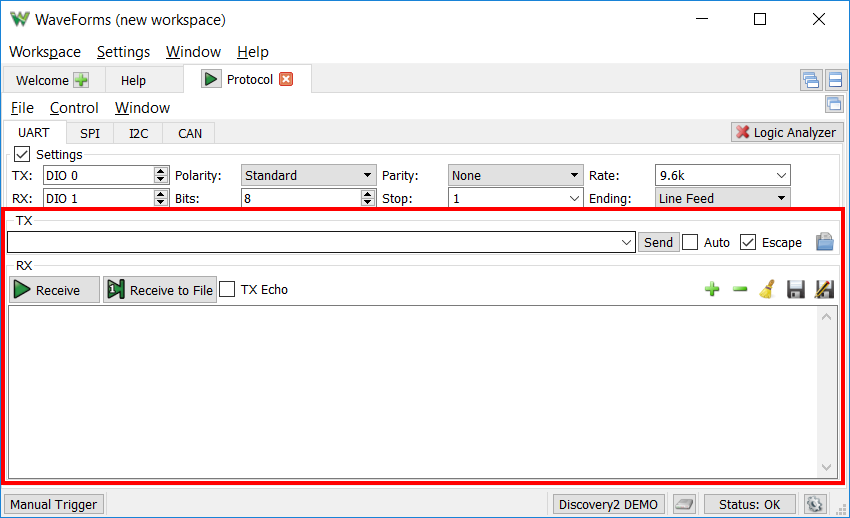This screenshot has width=850, height=518.
Task: Increment the TX DIO pin spinner
Action: point(160,171)
